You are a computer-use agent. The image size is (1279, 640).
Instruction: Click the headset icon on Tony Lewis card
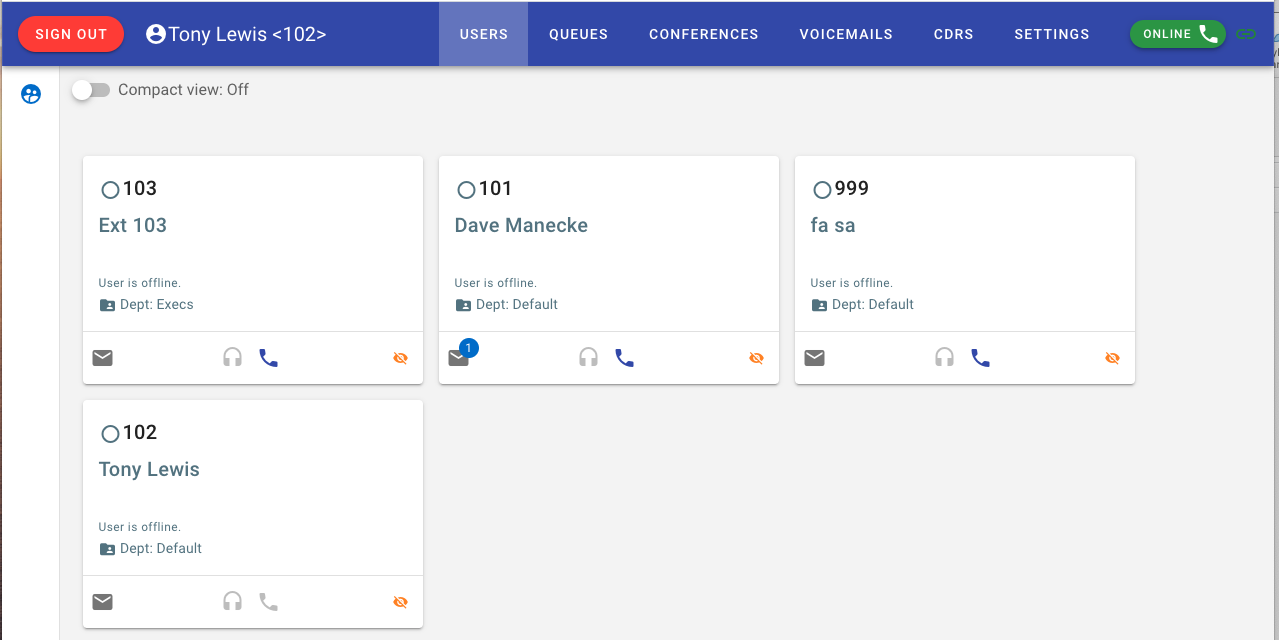point(232,602)
